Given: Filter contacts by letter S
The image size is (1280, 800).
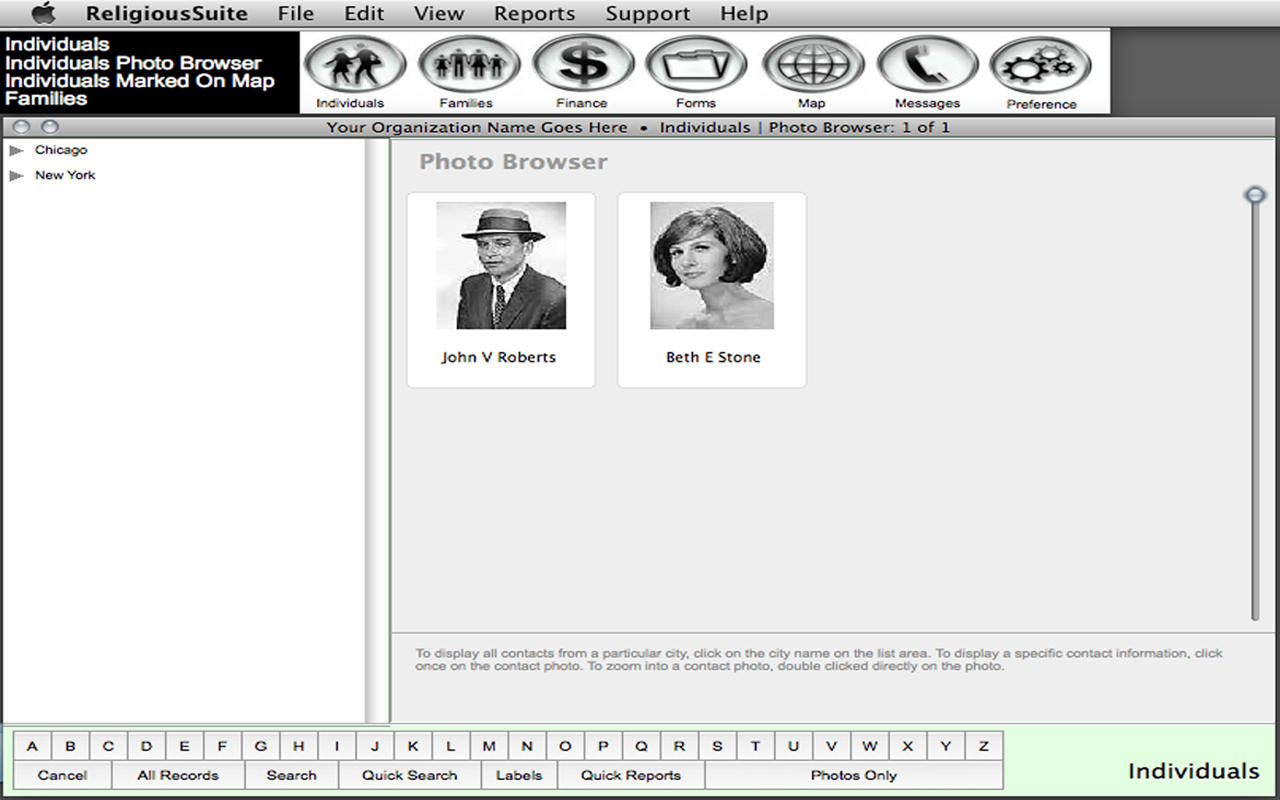Looking at the screenshot, I should [717, 746].
